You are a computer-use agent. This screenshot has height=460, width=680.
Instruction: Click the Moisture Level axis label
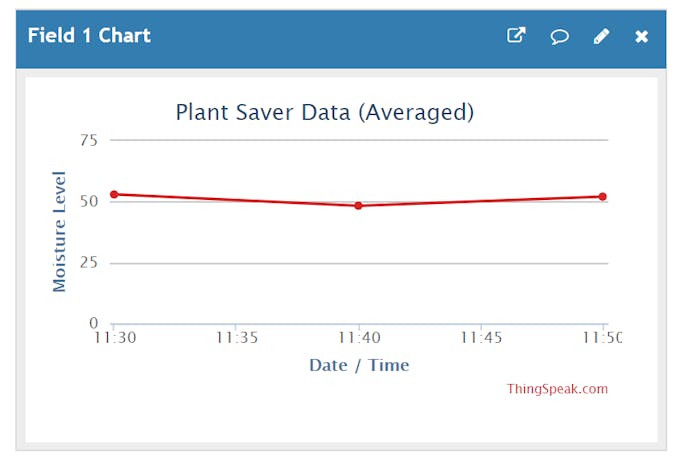[59, 232]
